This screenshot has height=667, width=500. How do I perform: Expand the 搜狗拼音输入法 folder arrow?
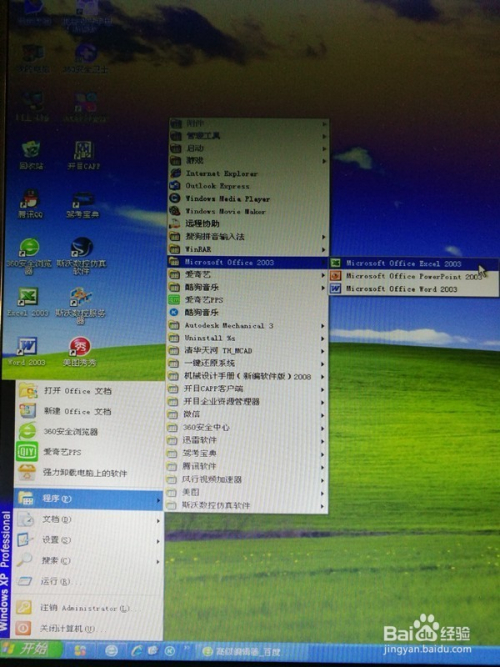(x=324, y=237)
